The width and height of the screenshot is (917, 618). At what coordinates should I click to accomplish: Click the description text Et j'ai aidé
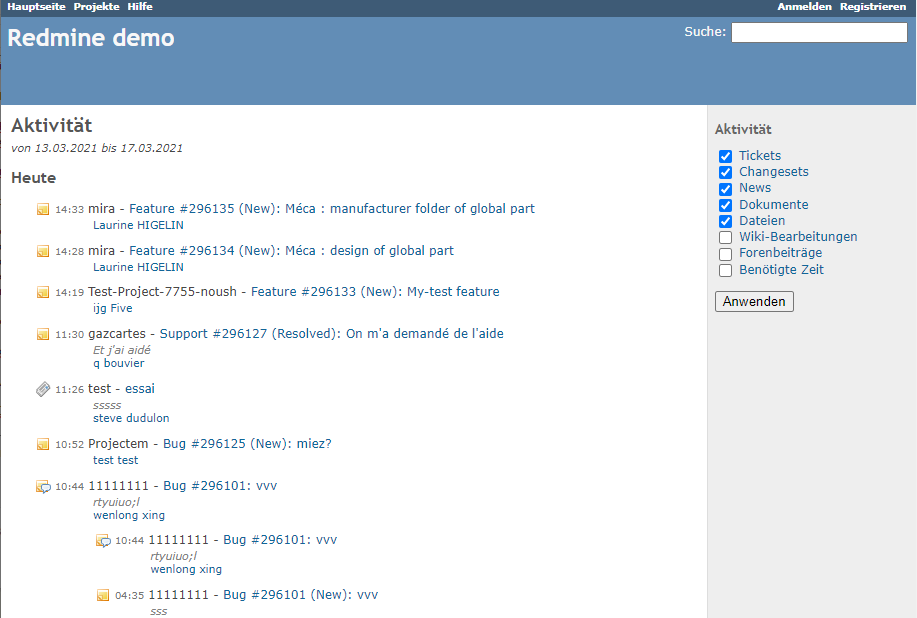click(122, 350)
